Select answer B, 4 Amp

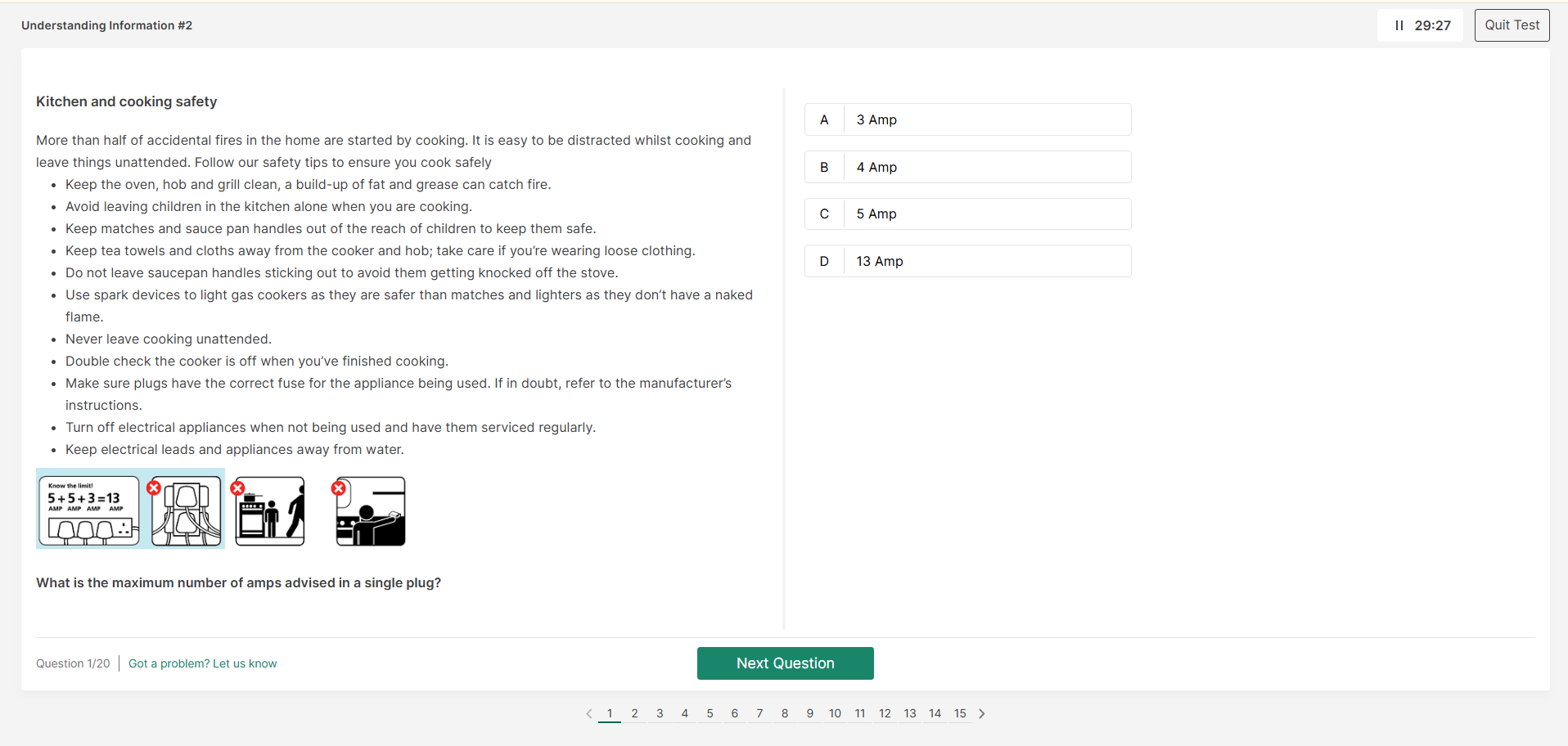click(x=967, y=167)
